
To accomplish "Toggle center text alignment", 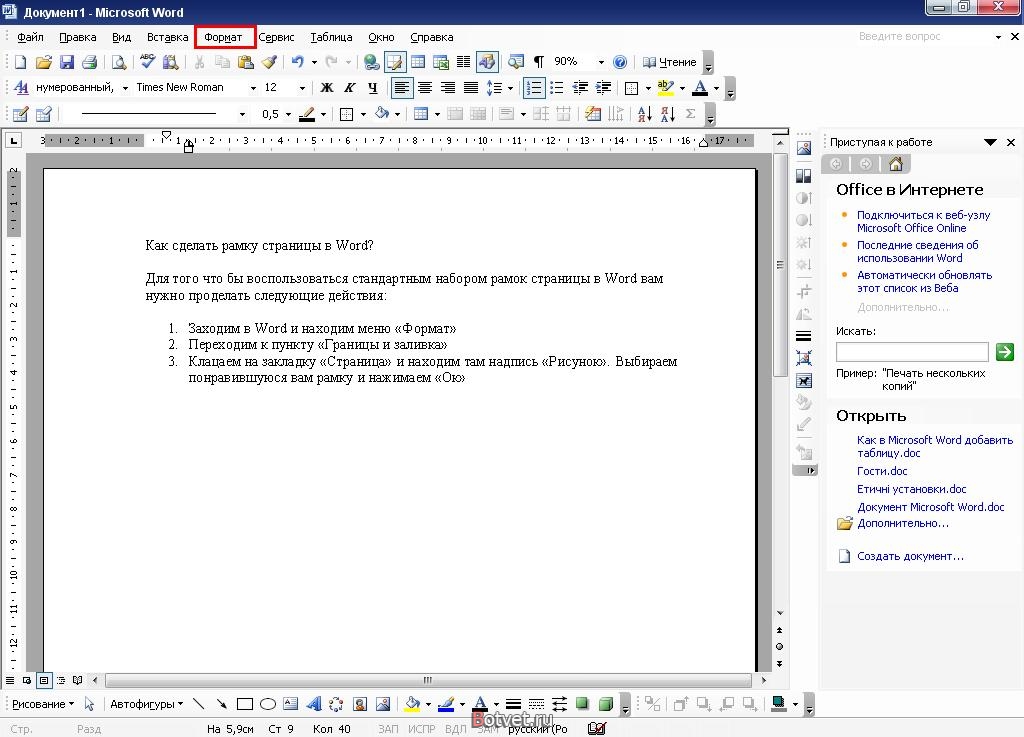I will pos(425,87).
